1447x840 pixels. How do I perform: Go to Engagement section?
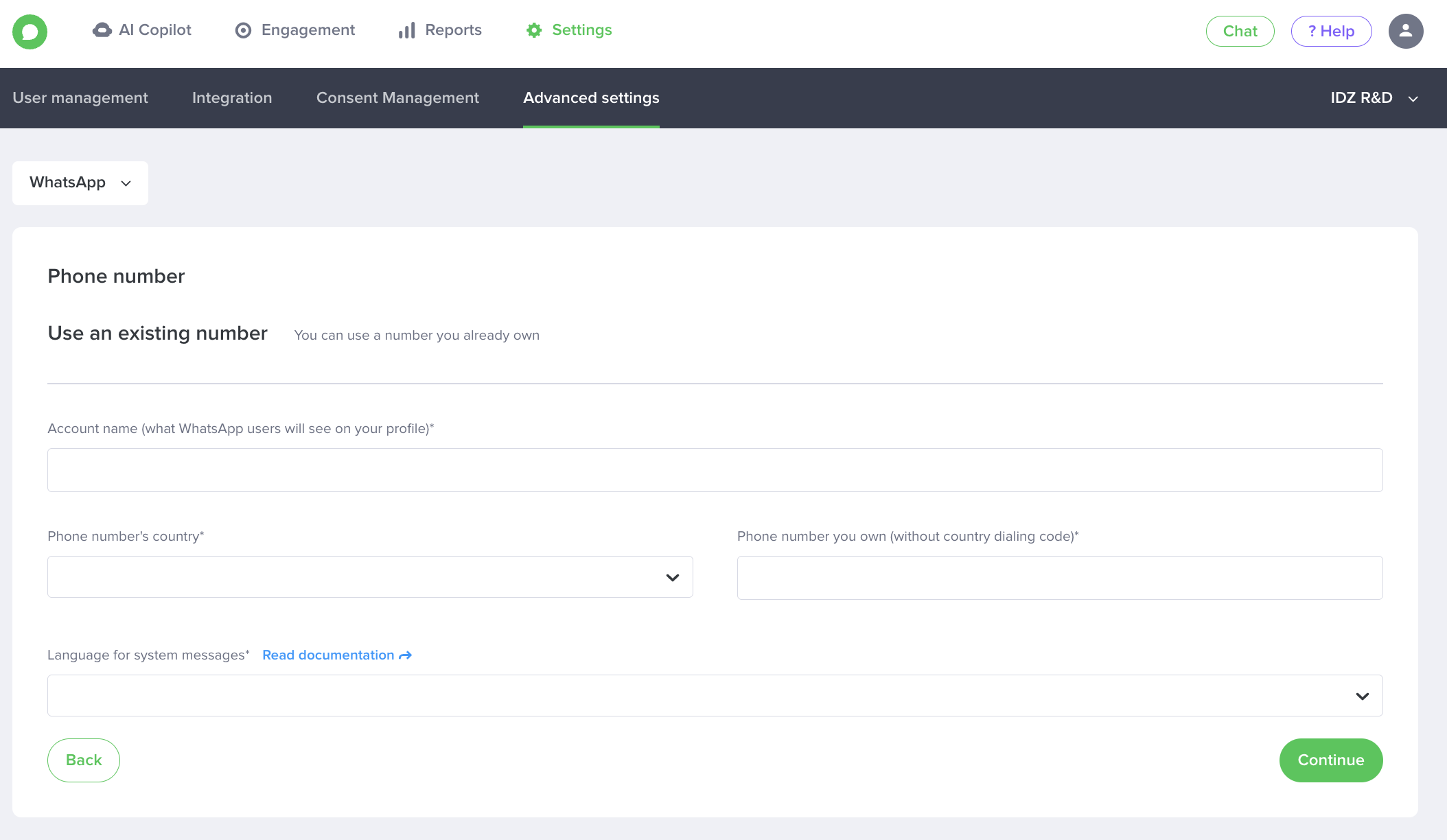(x=295, y=30)
